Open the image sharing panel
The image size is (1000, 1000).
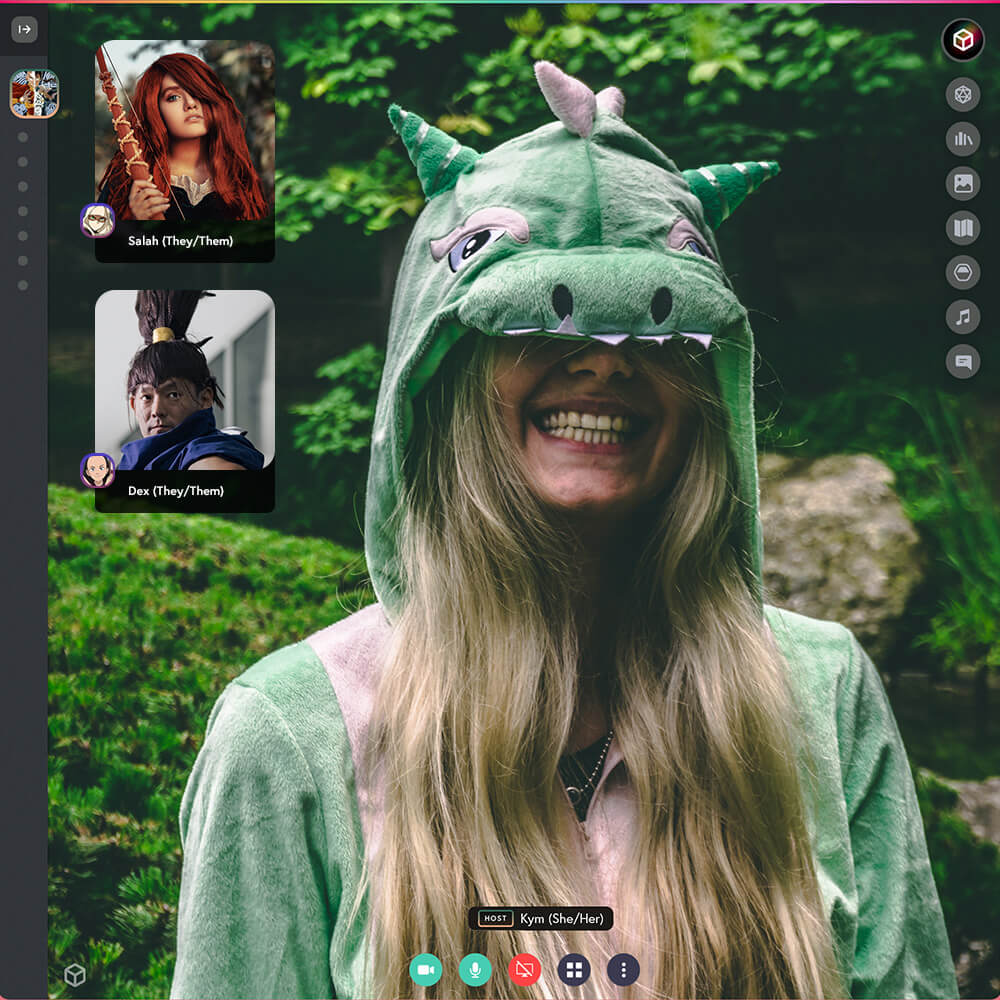click(962, 184)
